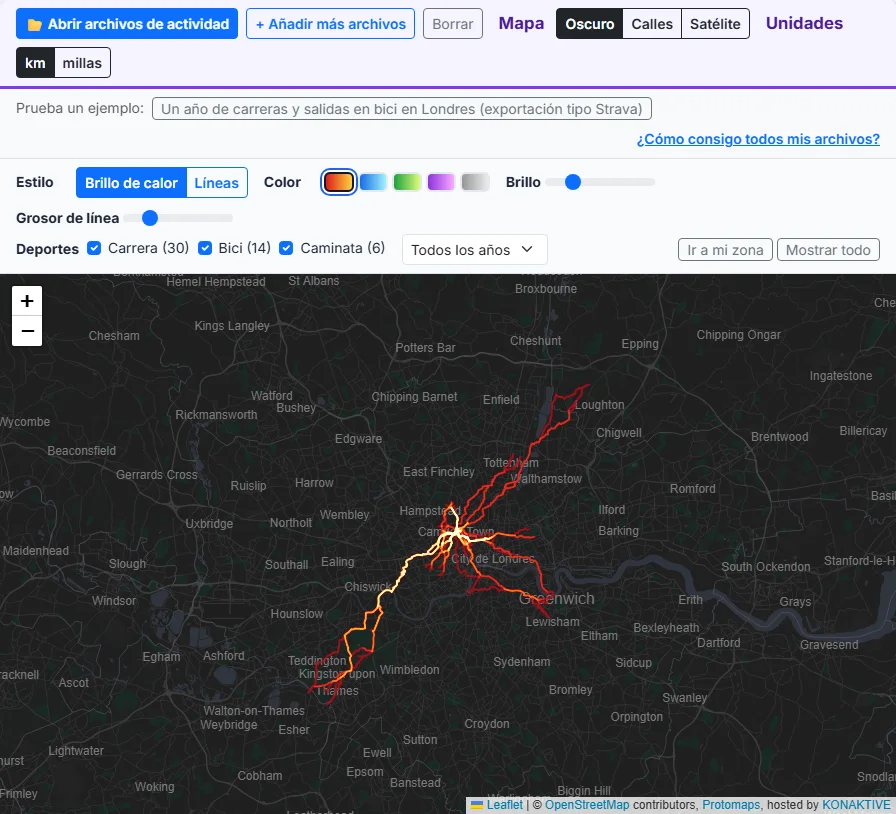Select millas units
The height and width of the screenshot is (814, 896).
pos(82,62)
